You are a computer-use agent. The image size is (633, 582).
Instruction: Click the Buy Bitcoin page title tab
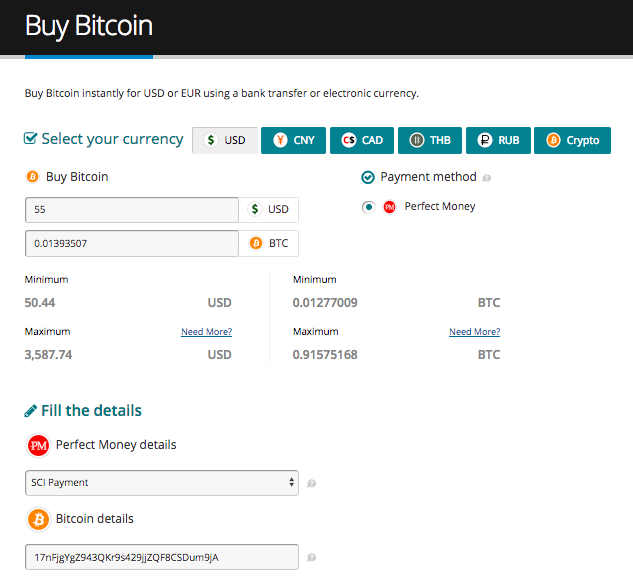coord(89,27)
